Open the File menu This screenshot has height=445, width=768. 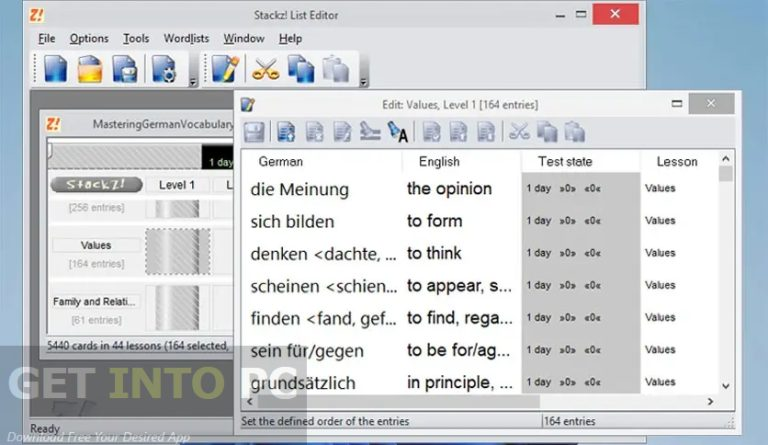(x=47, y=38)
